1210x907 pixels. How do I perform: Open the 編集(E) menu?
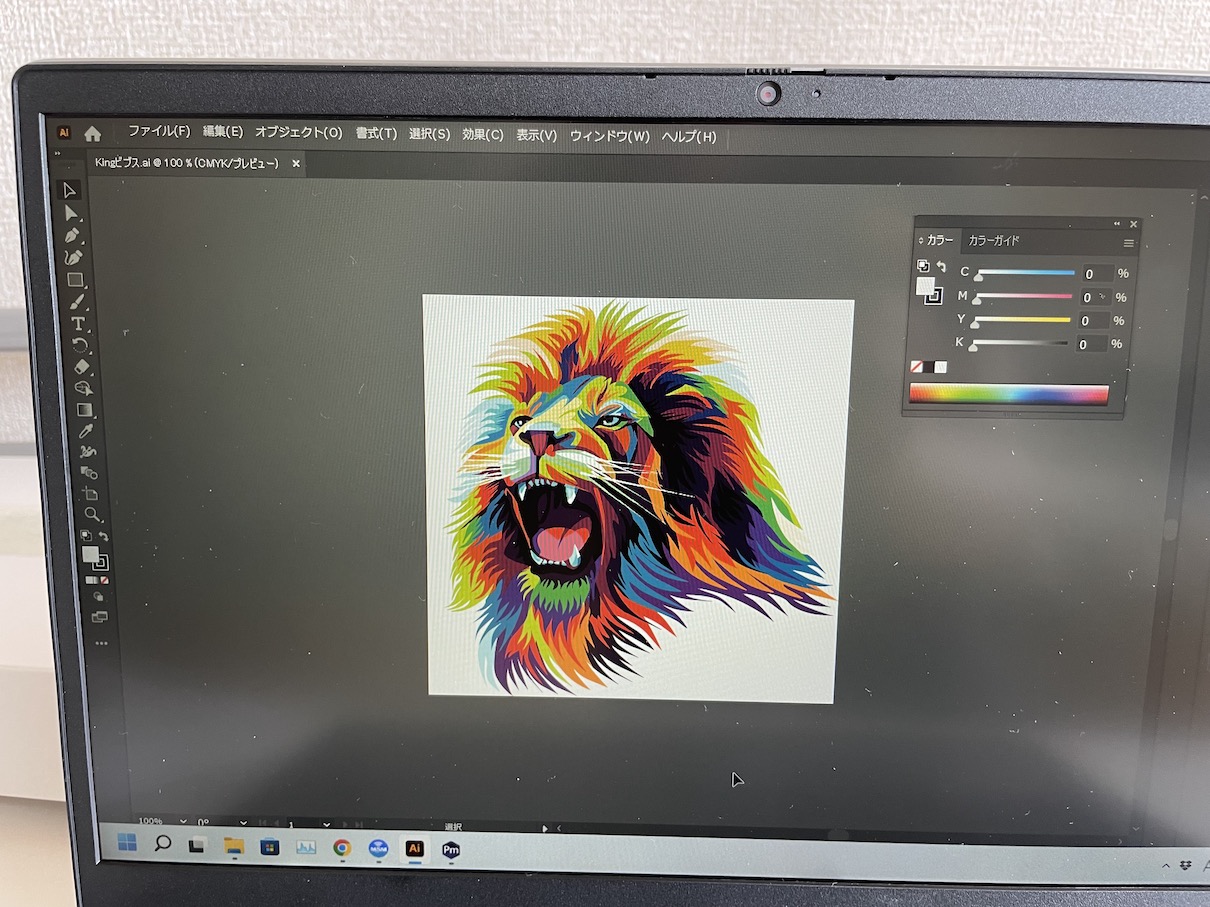(223, 132)
